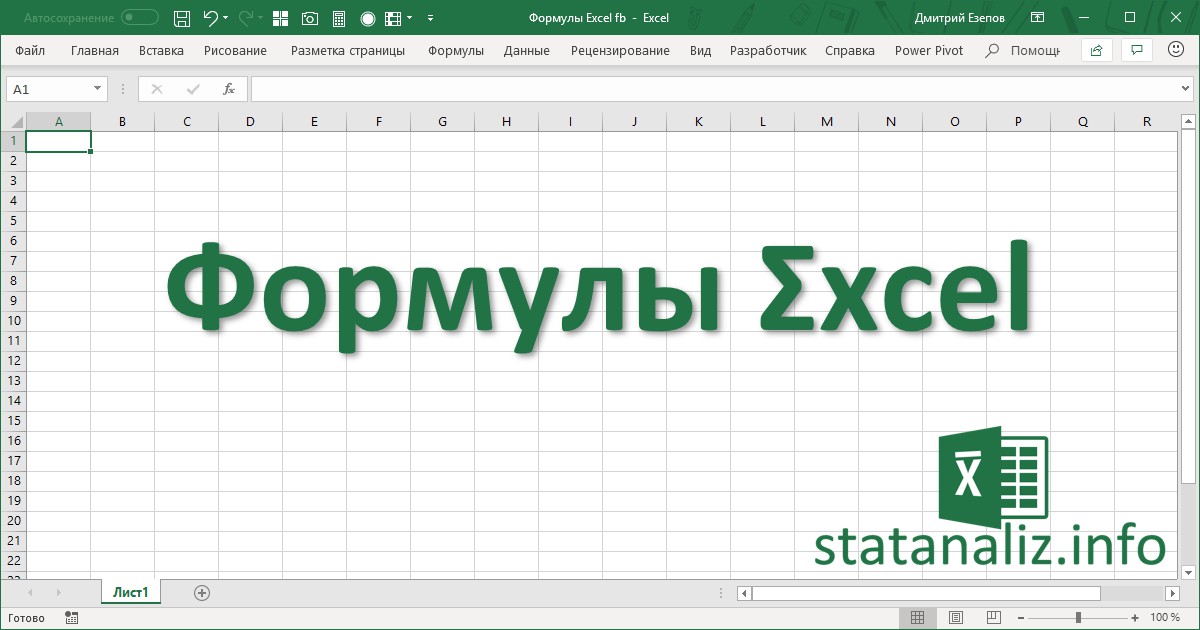Select column header D

tap(250, 122)
